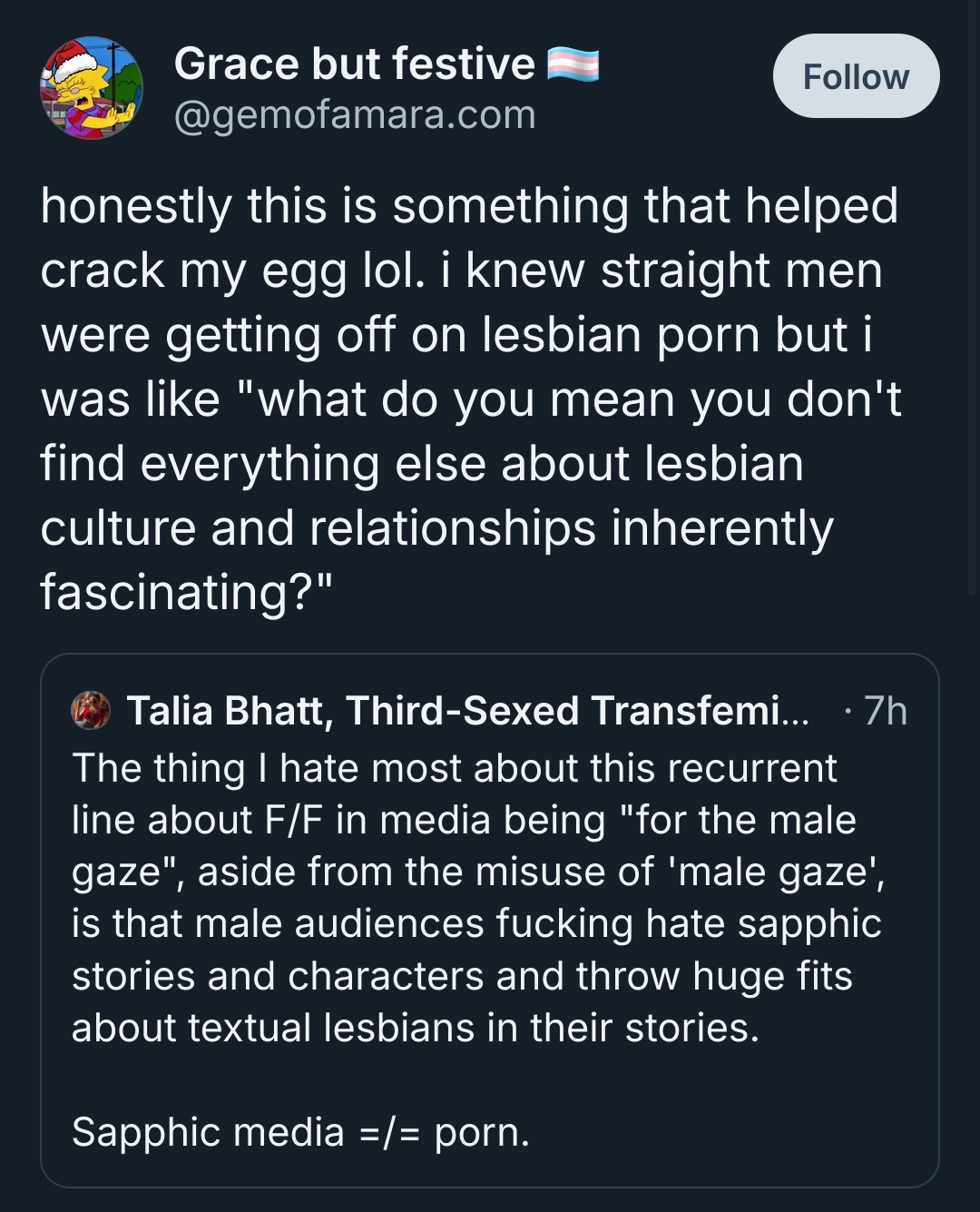980x1212 pixels.
Task: Click the "find everything else about lesbian" line
Action: [x=422, y=464]
